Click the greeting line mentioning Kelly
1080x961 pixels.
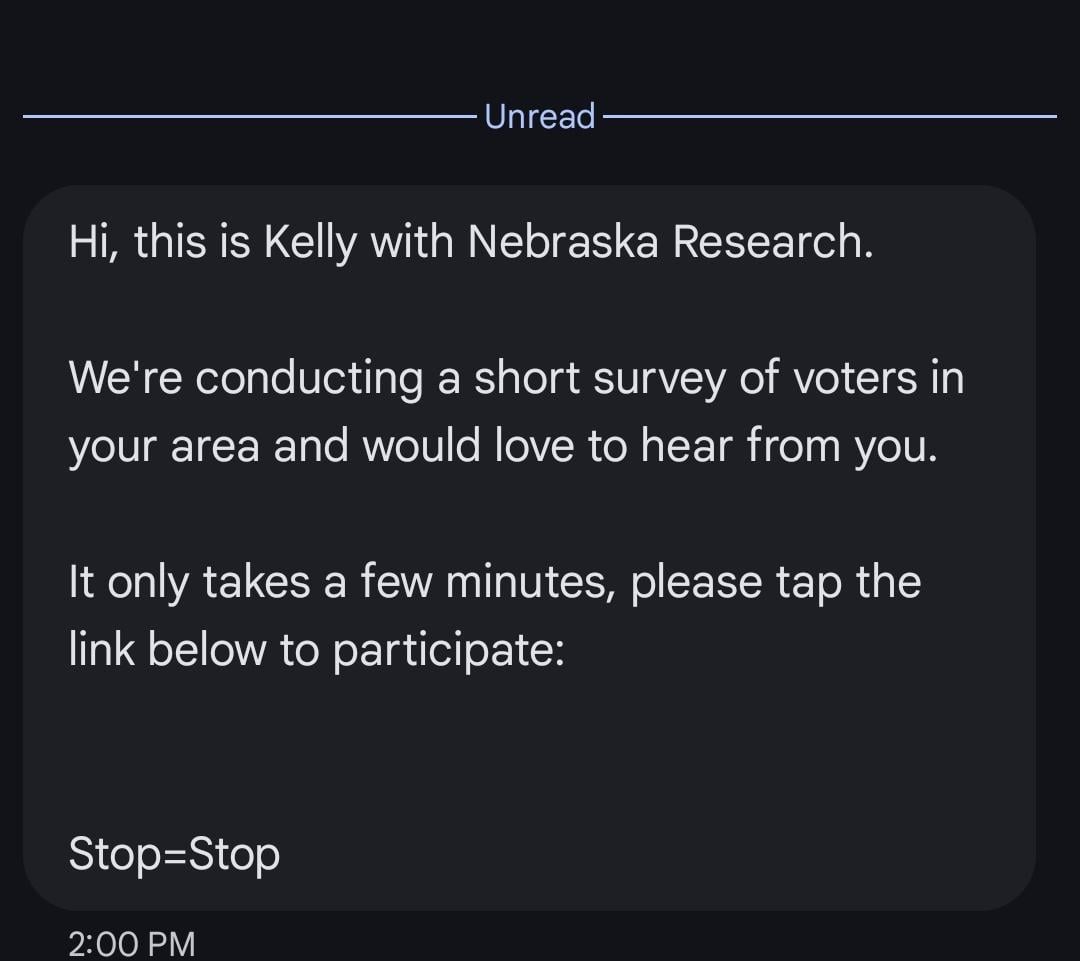470,242
